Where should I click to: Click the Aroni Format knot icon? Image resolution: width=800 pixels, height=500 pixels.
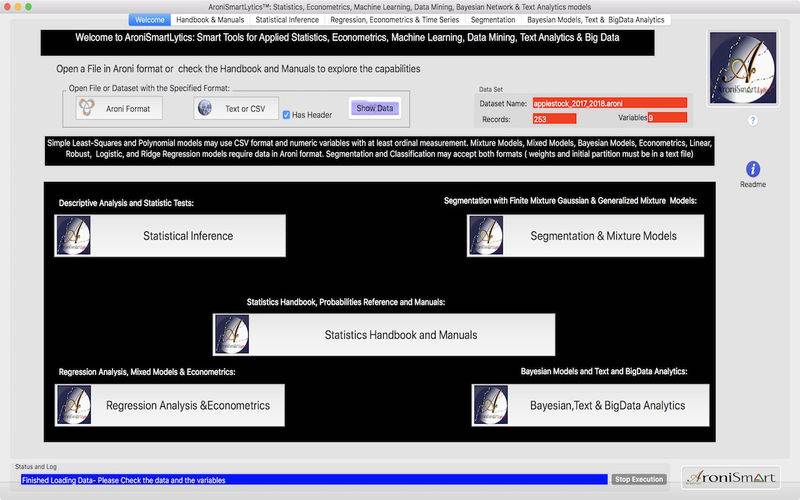[87, 108]
